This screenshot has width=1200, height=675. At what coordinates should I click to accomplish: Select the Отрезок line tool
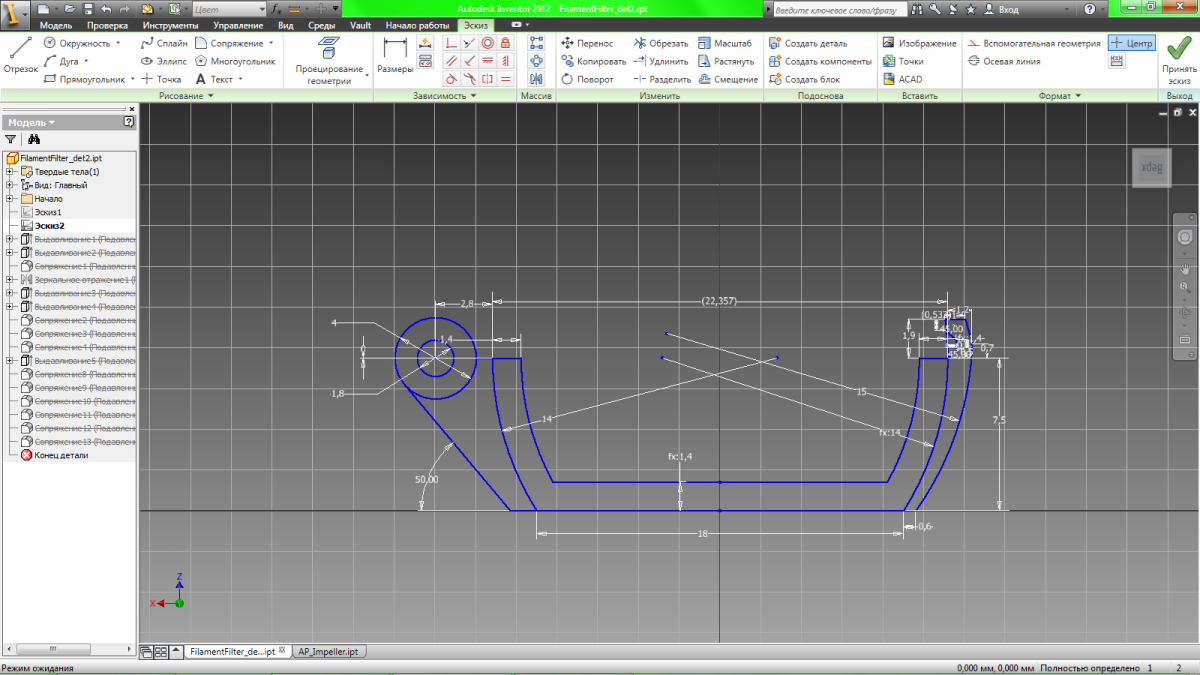pyautogui.click(x=20, y=57)
